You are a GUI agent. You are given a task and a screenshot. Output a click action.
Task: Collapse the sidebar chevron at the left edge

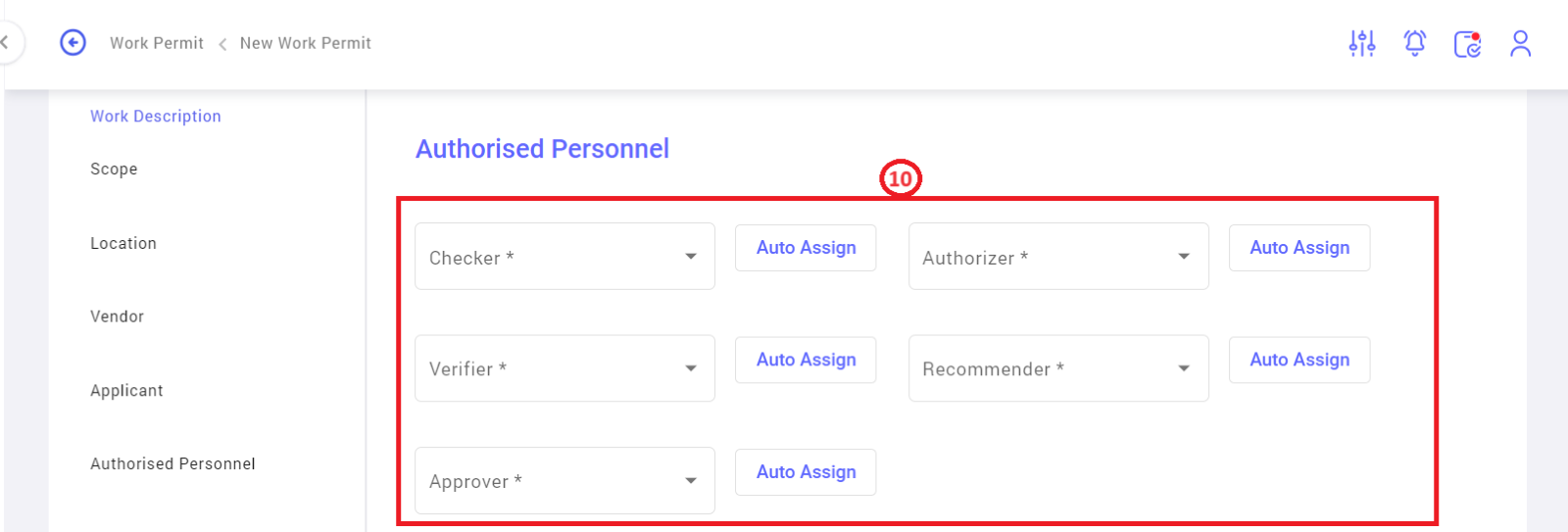5,42
